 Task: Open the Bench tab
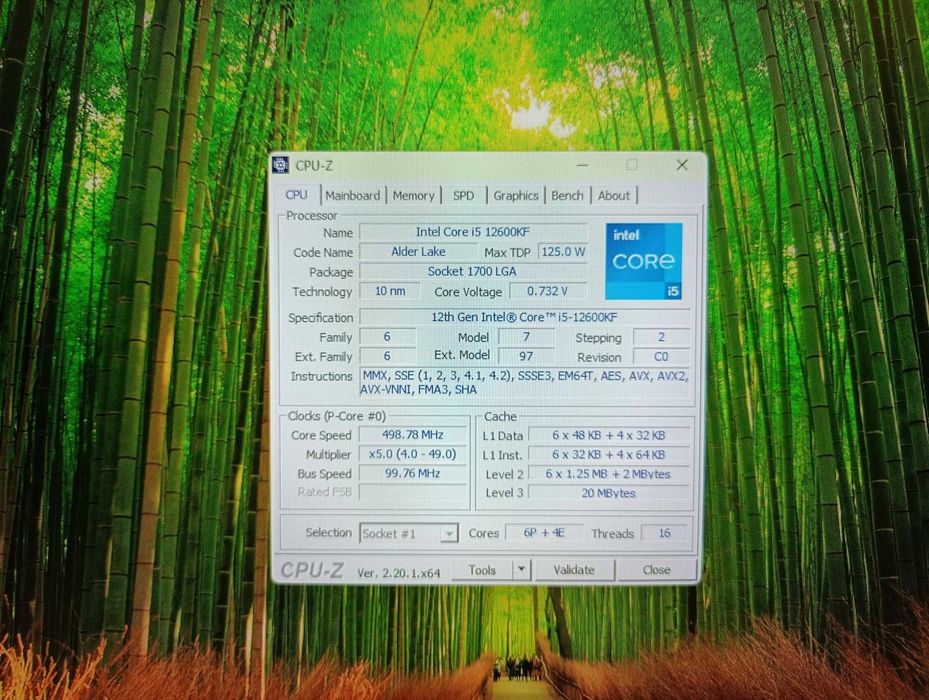pyautogui.click(x=567, y=196)
